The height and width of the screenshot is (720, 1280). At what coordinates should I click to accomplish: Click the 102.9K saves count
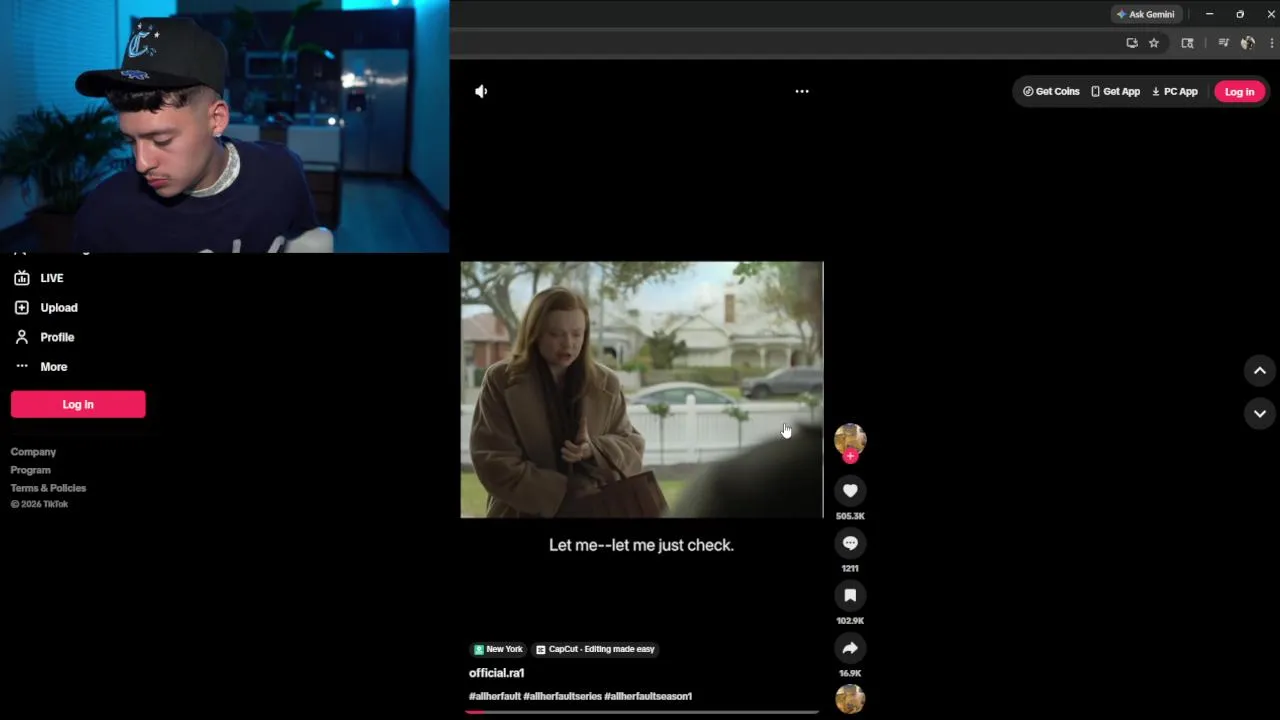(x=850, y=621)
